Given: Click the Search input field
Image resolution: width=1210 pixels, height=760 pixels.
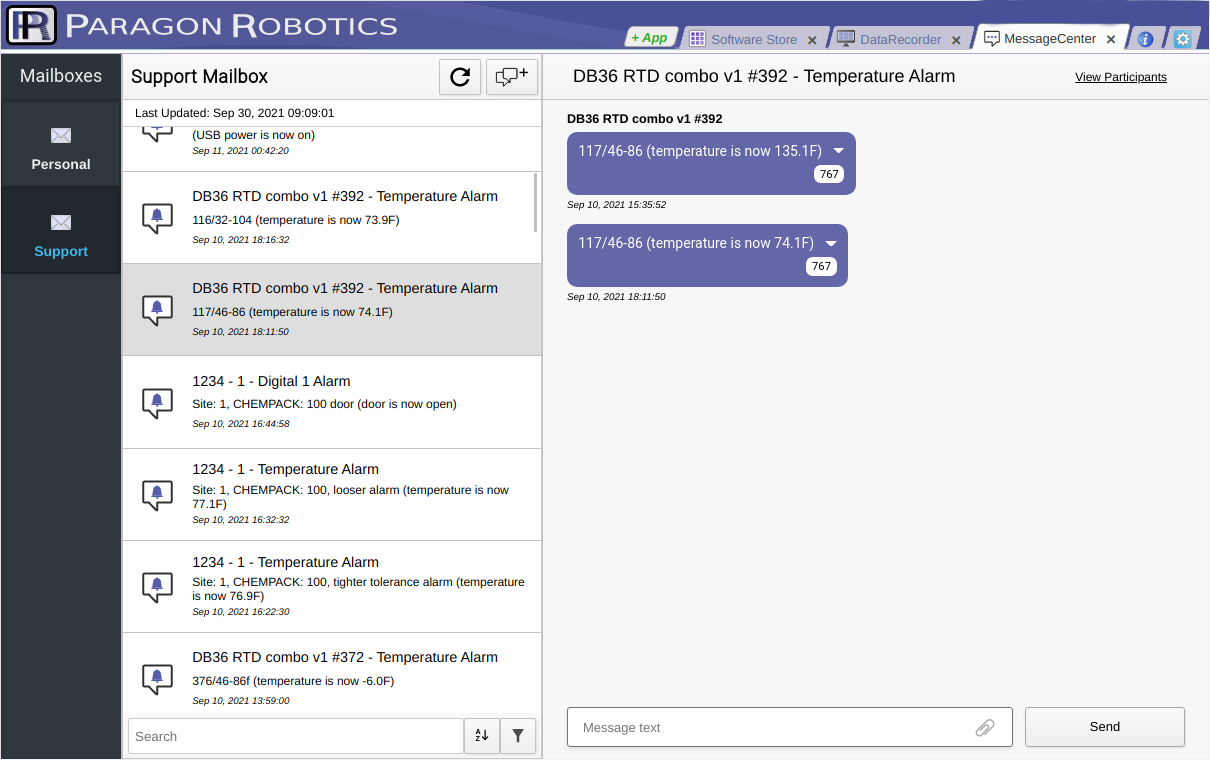Looking at the screenshot, I should pos(296,736).
